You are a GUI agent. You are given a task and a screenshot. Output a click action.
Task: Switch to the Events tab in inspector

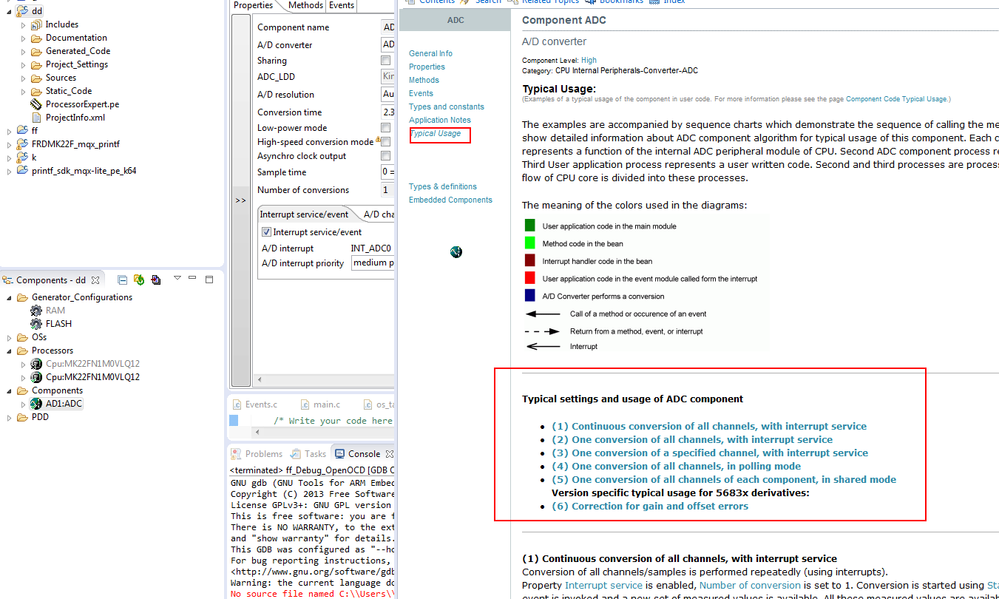[x=341, y=5]
